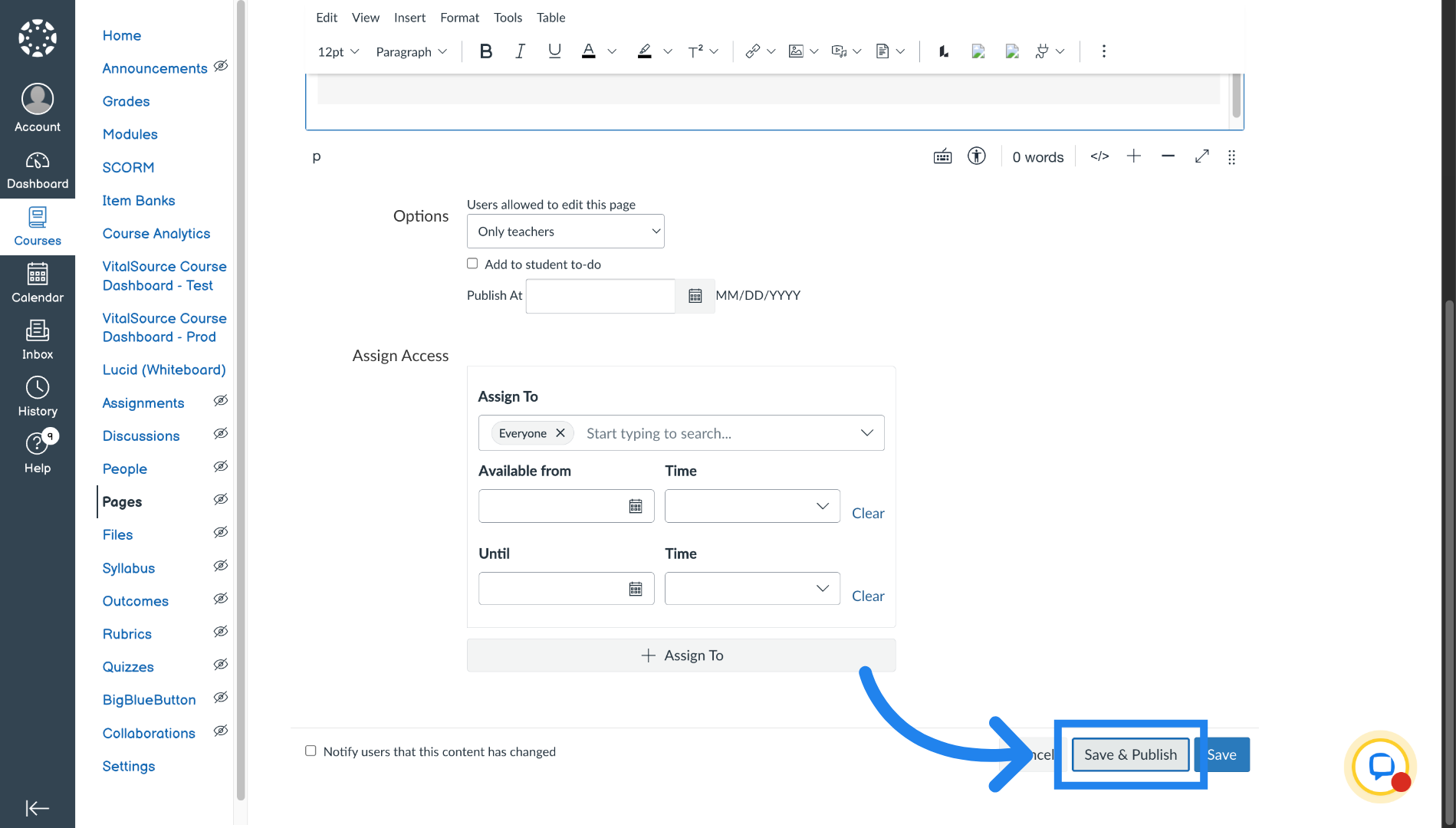Open the 12pt font size dropdown
Image resolution: width=1456 pixels, height=828 pixels.
(x=338, y=51)
